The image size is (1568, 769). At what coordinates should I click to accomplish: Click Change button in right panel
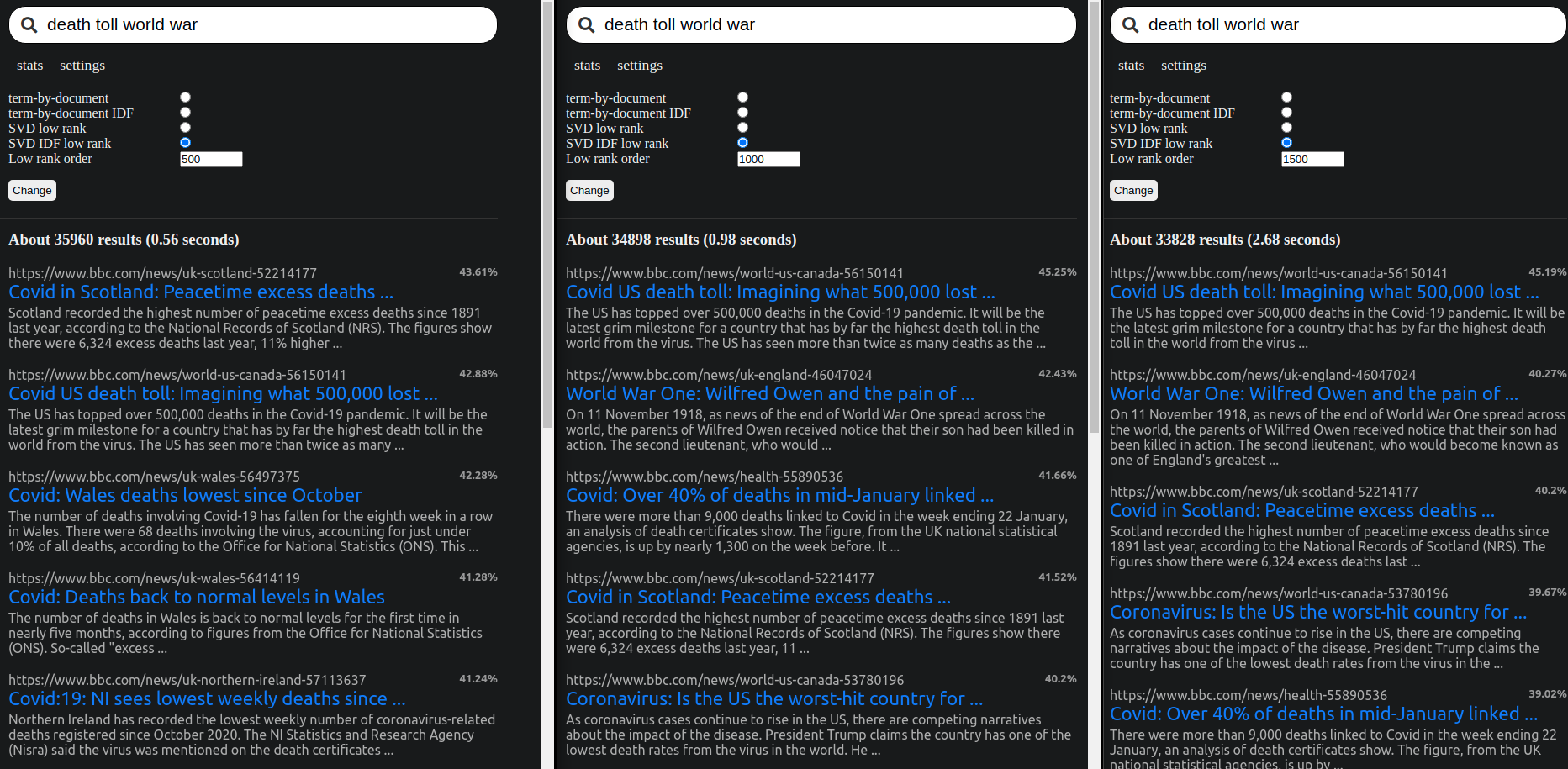(1133, 191)
